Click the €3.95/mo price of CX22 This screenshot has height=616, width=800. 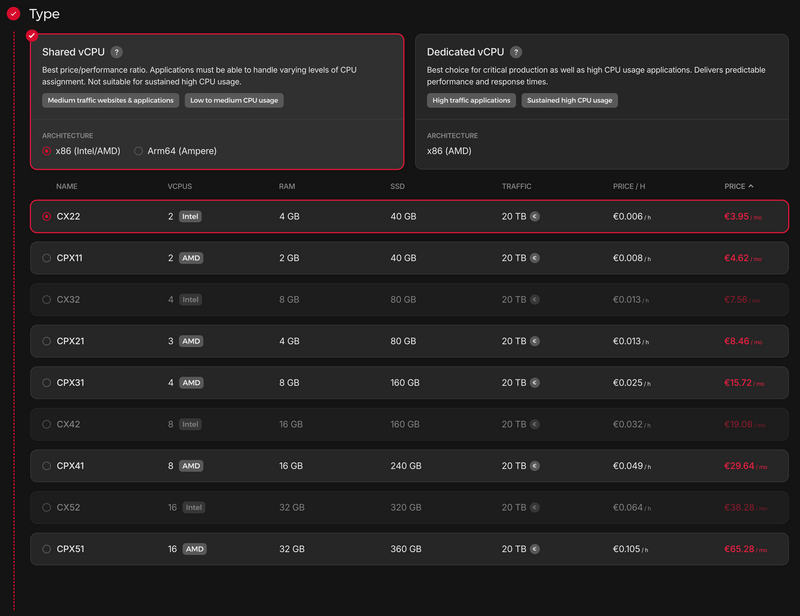[x=743, y=216]
